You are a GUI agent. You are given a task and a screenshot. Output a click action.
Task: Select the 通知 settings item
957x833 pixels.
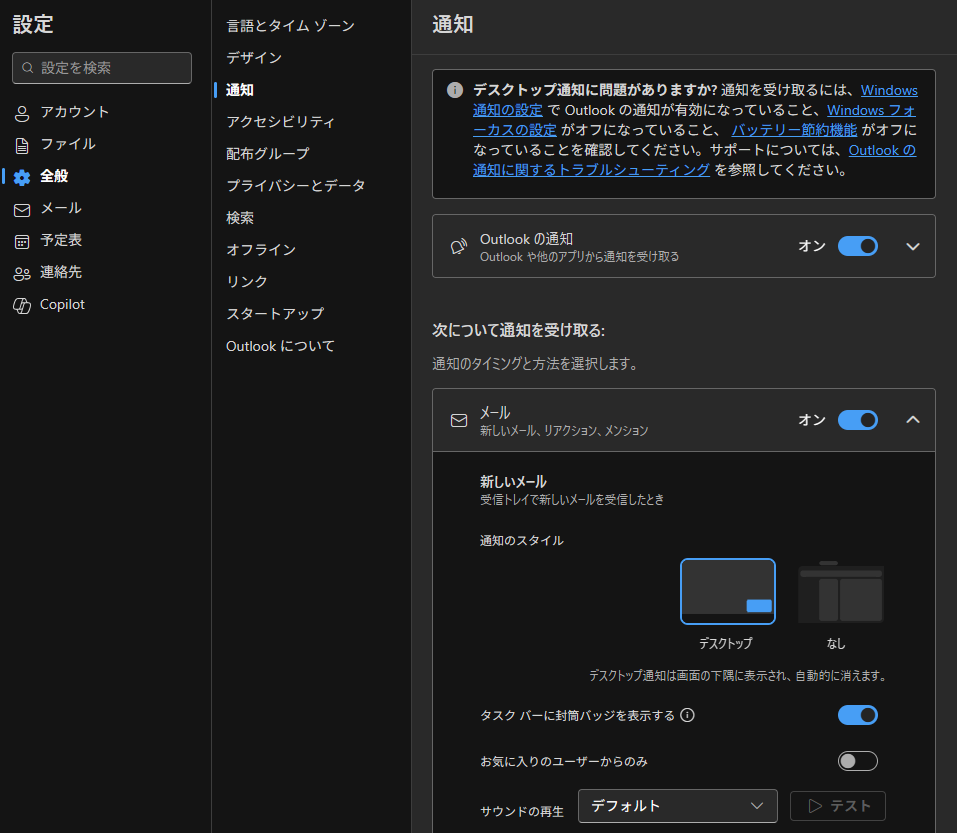point(239,90)
